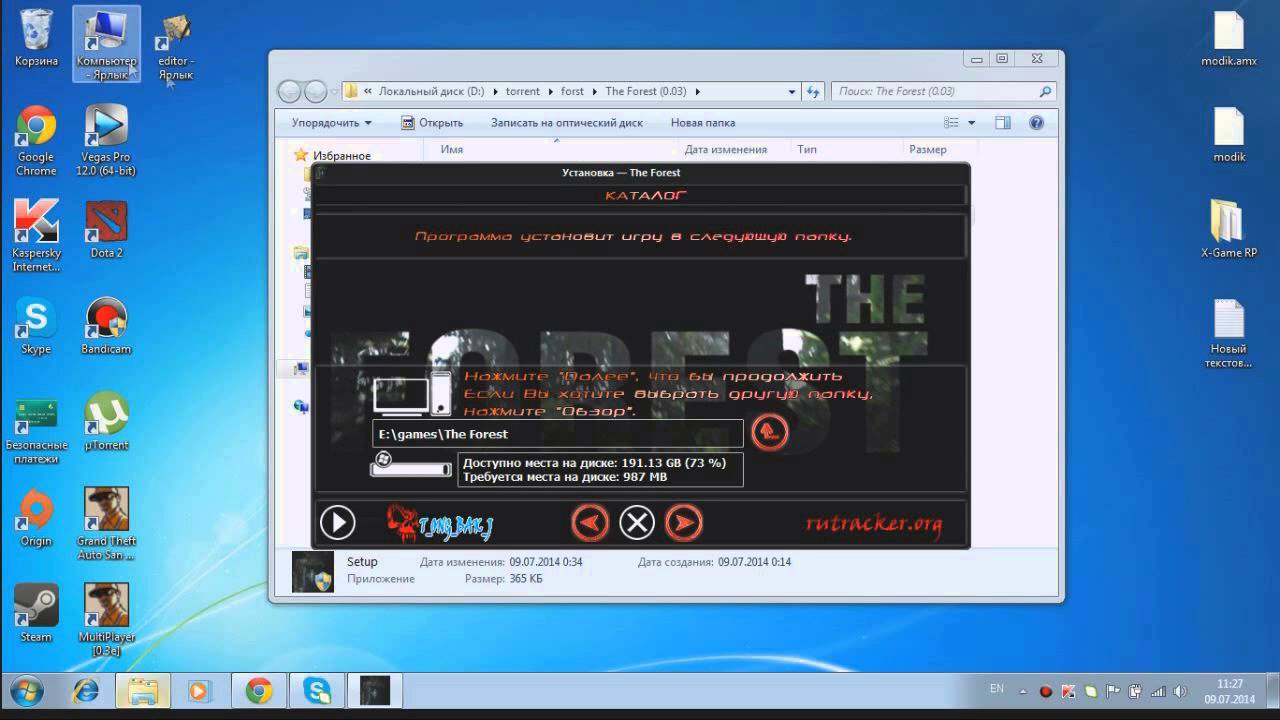Select modik file on desktop
Screen dimensions: 1280x720
tap(1229, 135)
